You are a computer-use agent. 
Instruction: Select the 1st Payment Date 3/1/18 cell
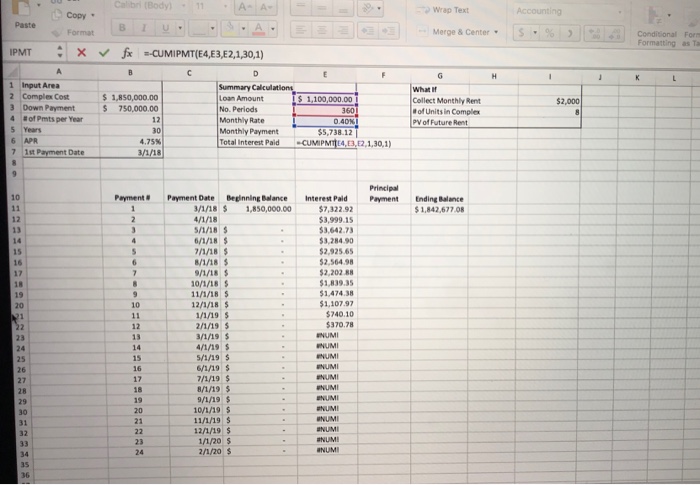click(130, 152)
